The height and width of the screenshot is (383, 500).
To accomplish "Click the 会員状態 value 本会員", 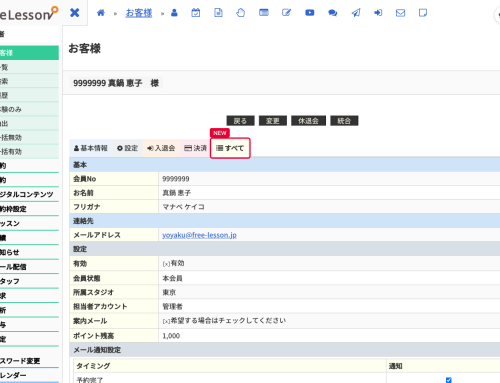I will click(x=172, y=278).
